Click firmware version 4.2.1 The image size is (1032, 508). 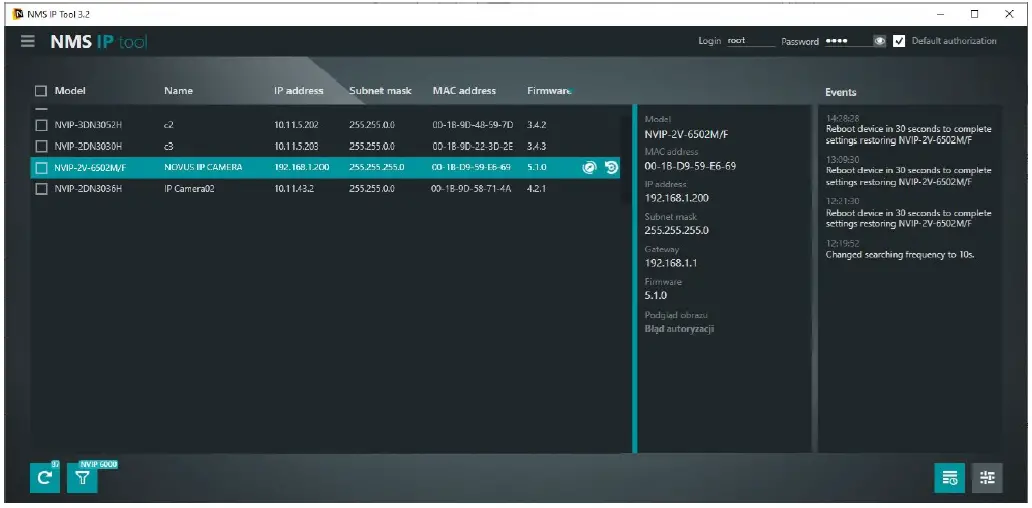point(536,189)
